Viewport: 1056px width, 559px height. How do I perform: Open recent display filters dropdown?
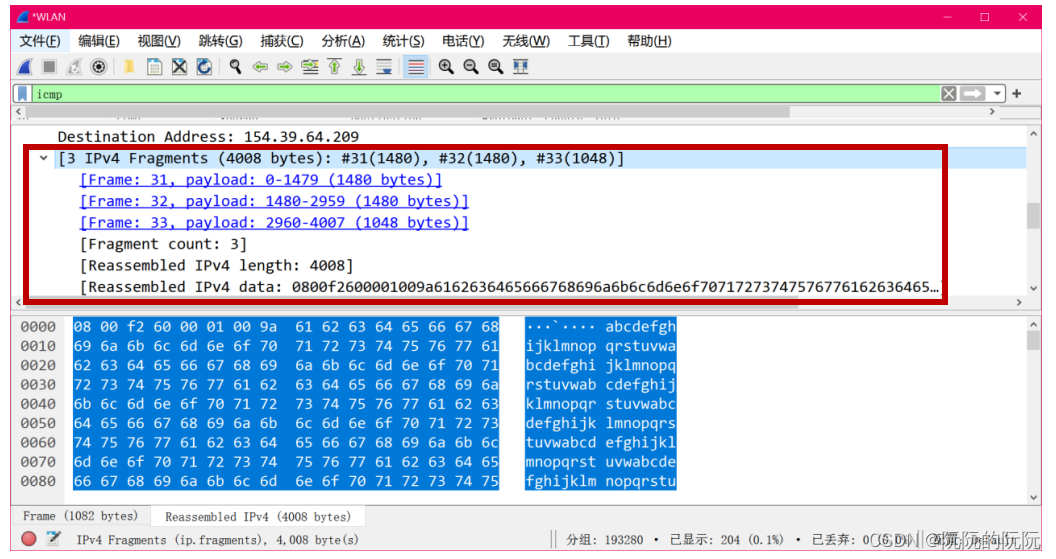997,94
